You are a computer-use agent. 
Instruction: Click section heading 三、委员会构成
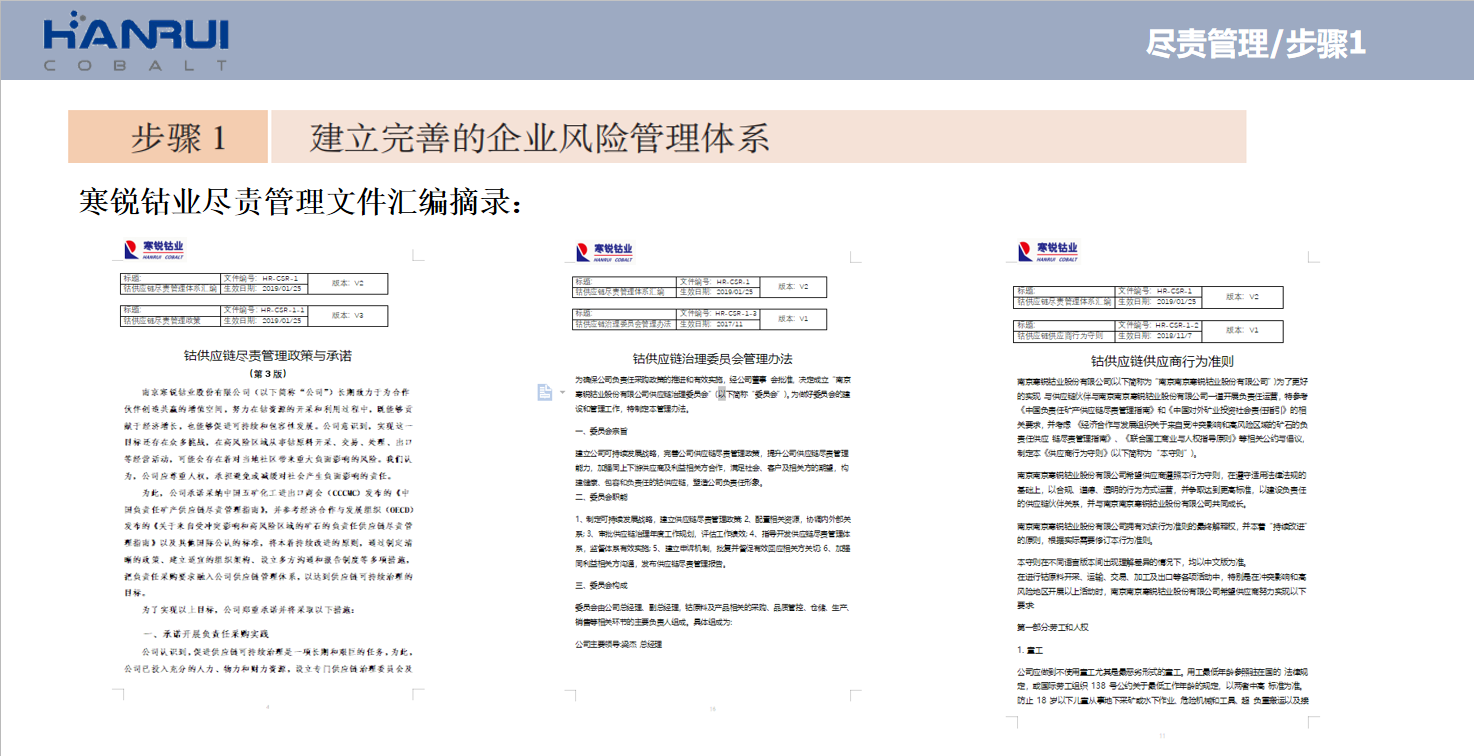coord(602,585)
